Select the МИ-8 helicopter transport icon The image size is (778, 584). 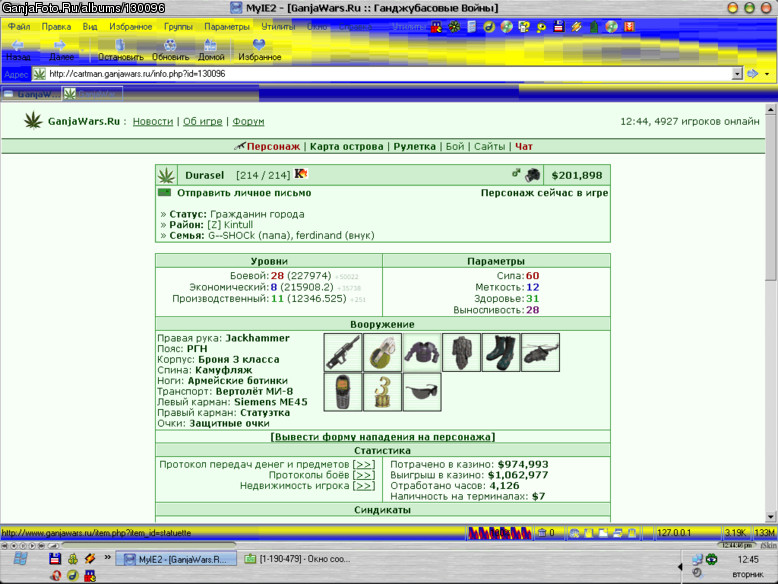[540, 352]
